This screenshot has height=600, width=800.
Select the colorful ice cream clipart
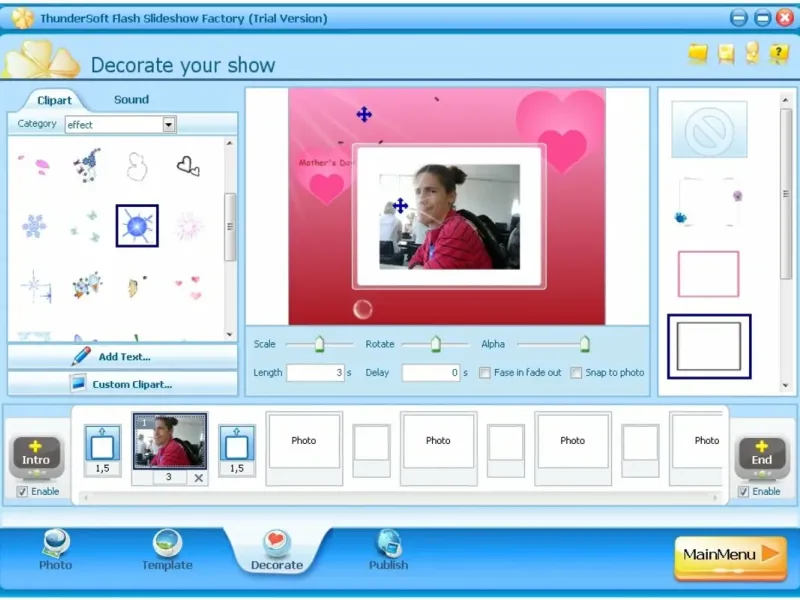click(x=87, y=285)
